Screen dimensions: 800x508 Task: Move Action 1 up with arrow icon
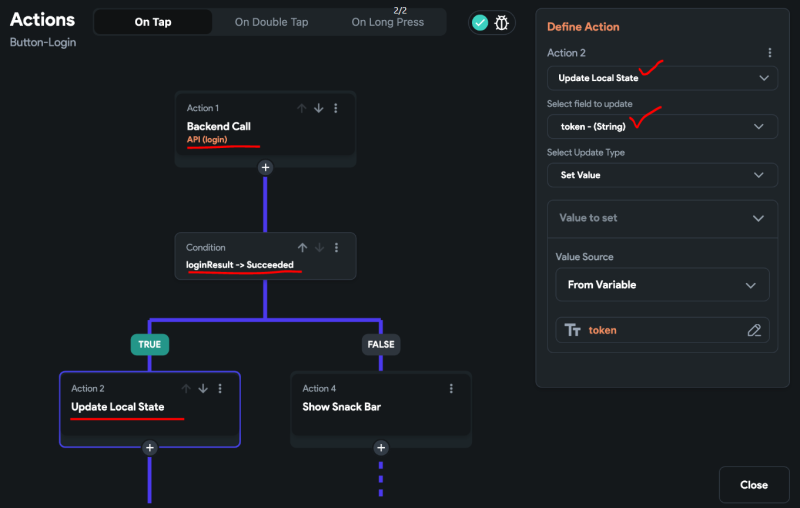click(x=302, y=108)
